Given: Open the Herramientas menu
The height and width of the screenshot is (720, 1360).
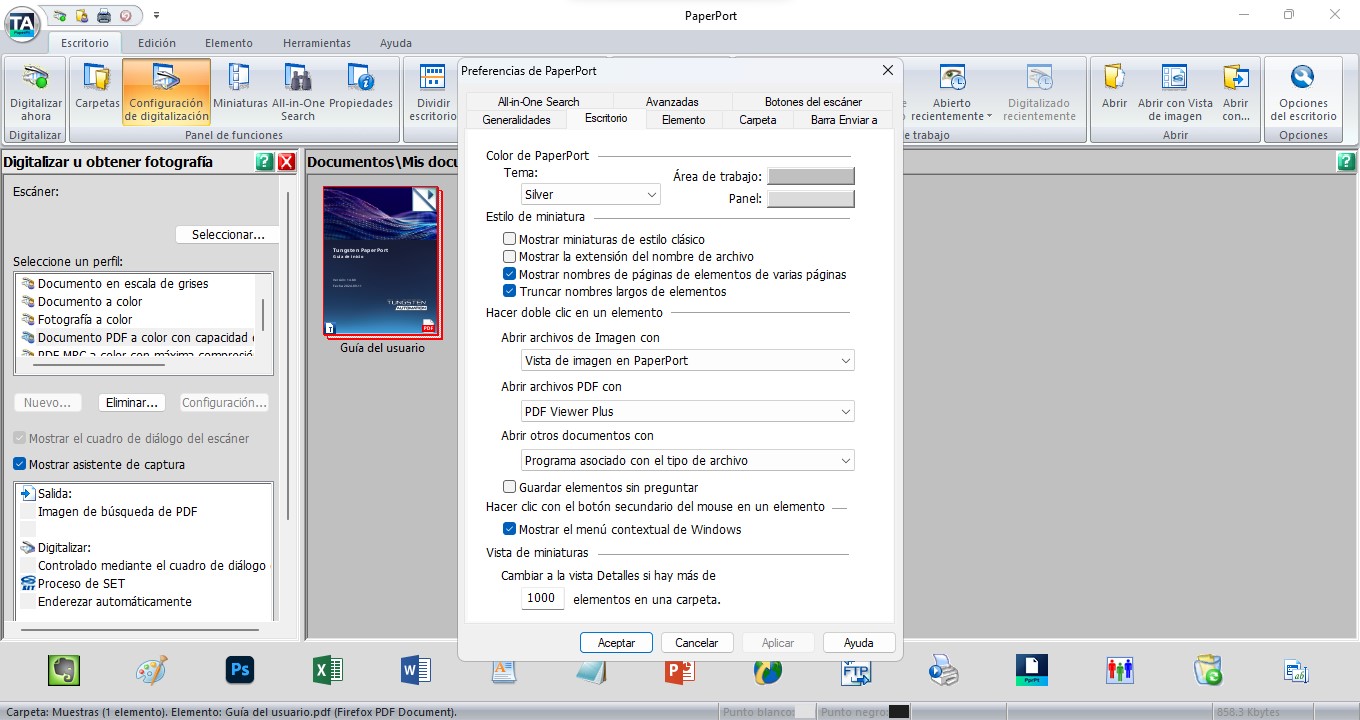Looking at the screenshot, I should click(x=316, y=43).
